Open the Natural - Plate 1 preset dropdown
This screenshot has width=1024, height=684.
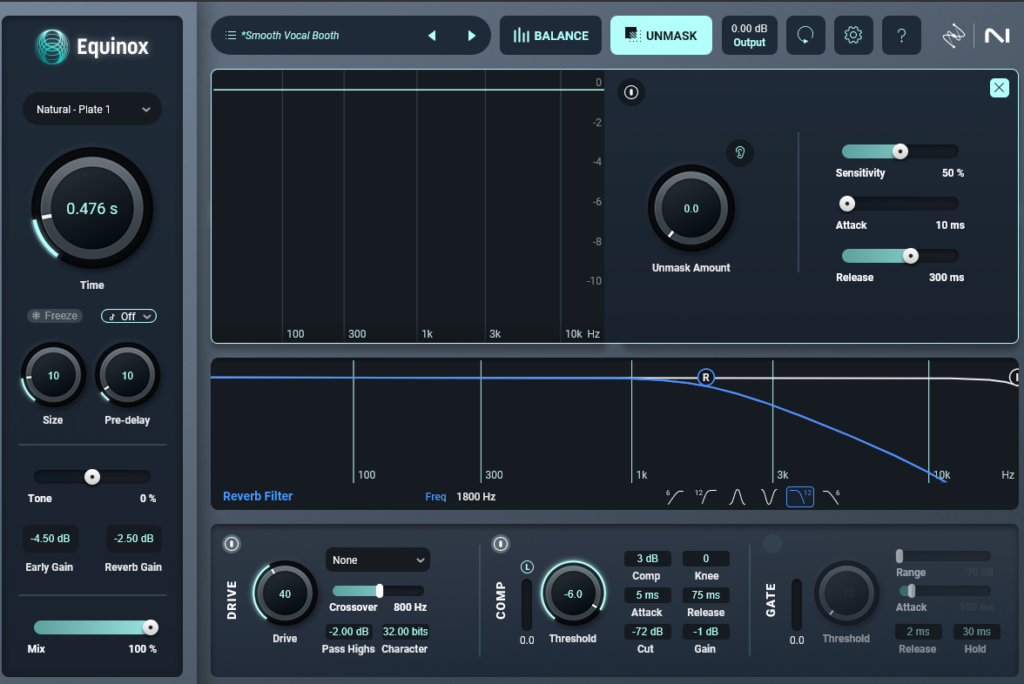pos(91,109)
